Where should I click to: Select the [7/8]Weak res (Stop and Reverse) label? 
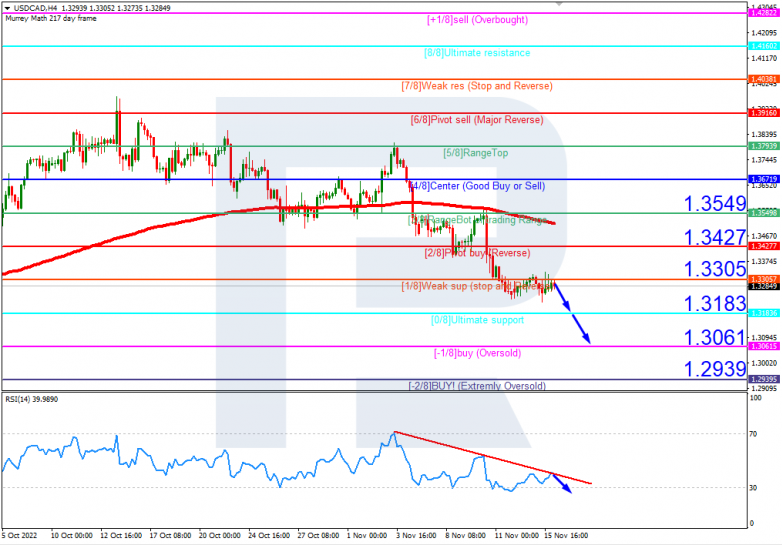477,86
